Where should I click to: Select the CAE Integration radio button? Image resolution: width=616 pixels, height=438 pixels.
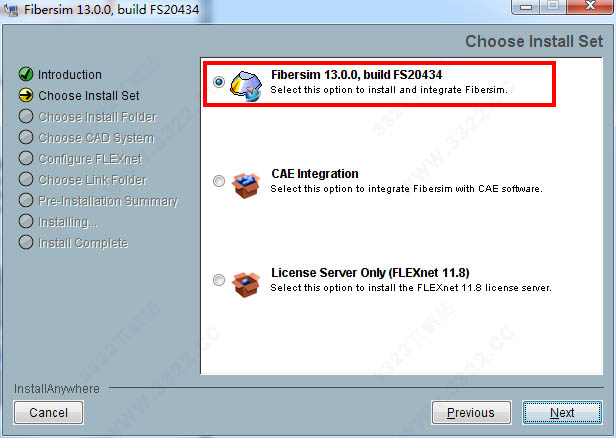tap(219, 181)
